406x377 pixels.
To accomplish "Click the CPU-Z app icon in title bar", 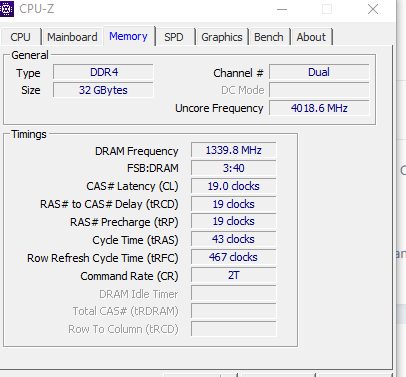I will point(6,9).
